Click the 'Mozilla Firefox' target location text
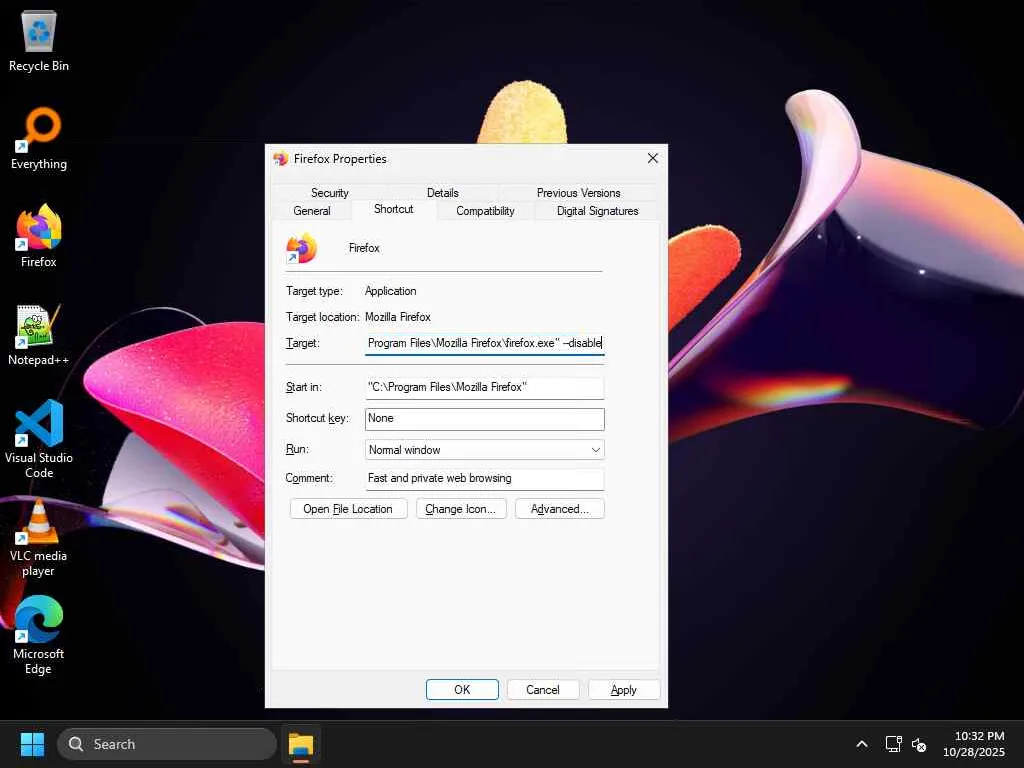Image resolution: width=1024 pixels, height=768 pixels. click(x=398, y=317)
